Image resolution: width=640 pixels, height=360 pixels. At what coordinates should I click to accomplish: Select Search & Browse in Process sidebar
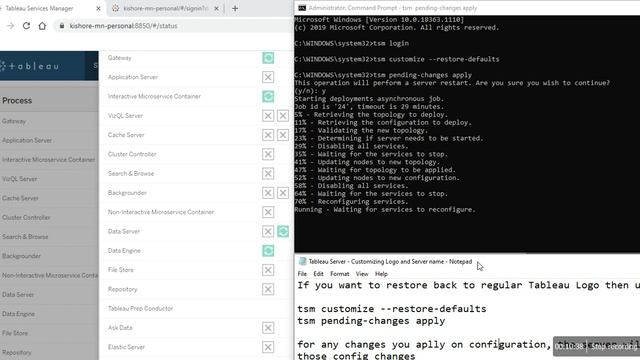point(25,237)
